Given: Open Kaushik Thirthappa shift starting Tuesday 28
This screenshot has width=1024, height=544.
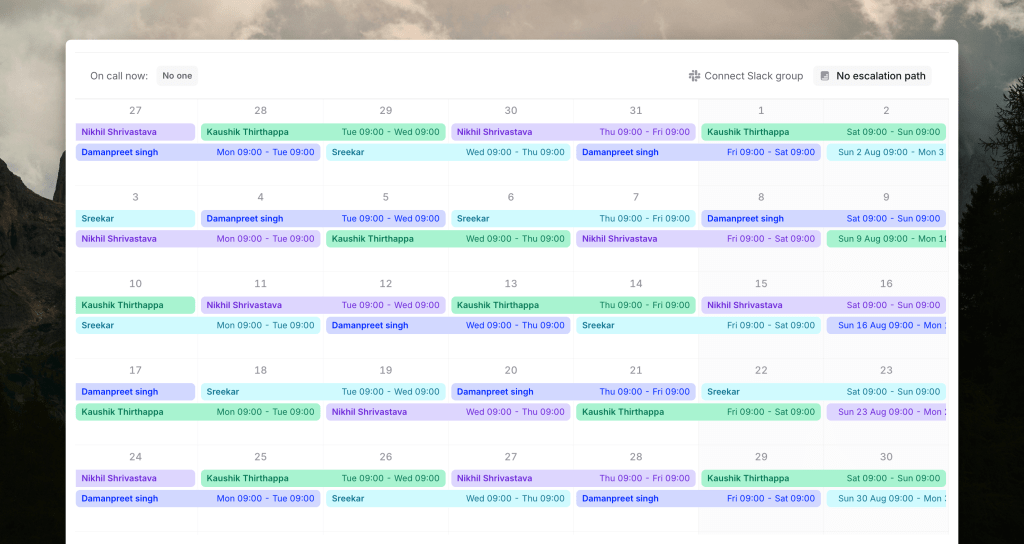Looking at the screenshot, I should click(x=323, y=132).
